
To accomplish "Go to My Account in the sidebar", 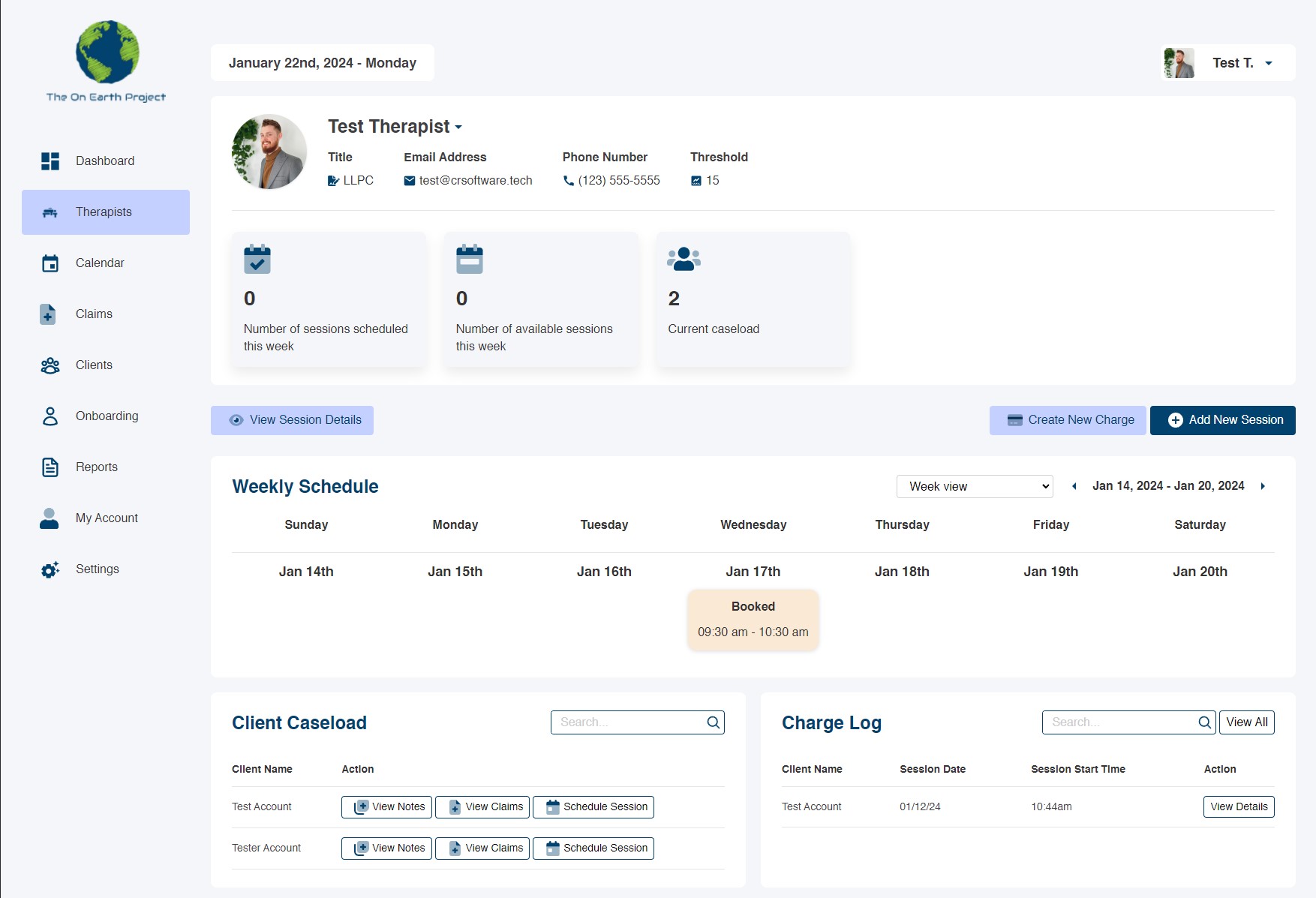I will 50,518.
